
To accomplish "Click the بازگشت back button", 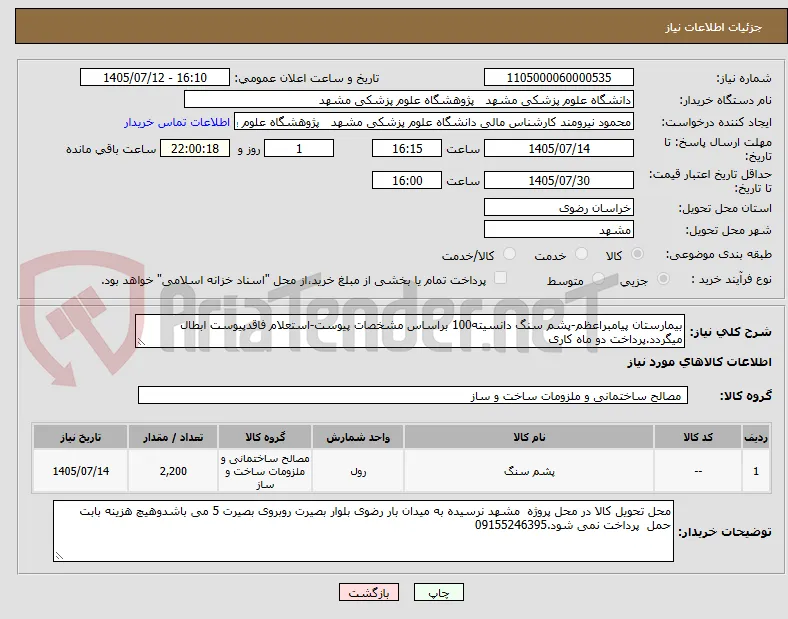I will click(369, 592).
